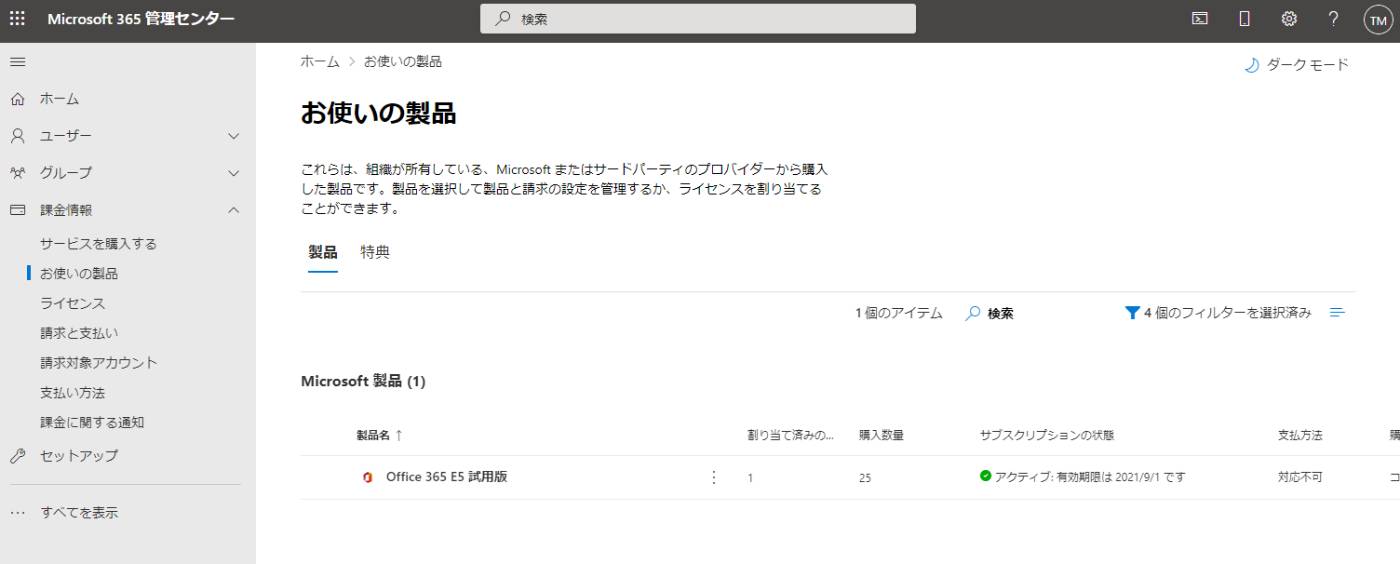The image size is (1400, 564).
Task: Sort by 製品名 ascending arrow
Action: (x=399, y=435)
